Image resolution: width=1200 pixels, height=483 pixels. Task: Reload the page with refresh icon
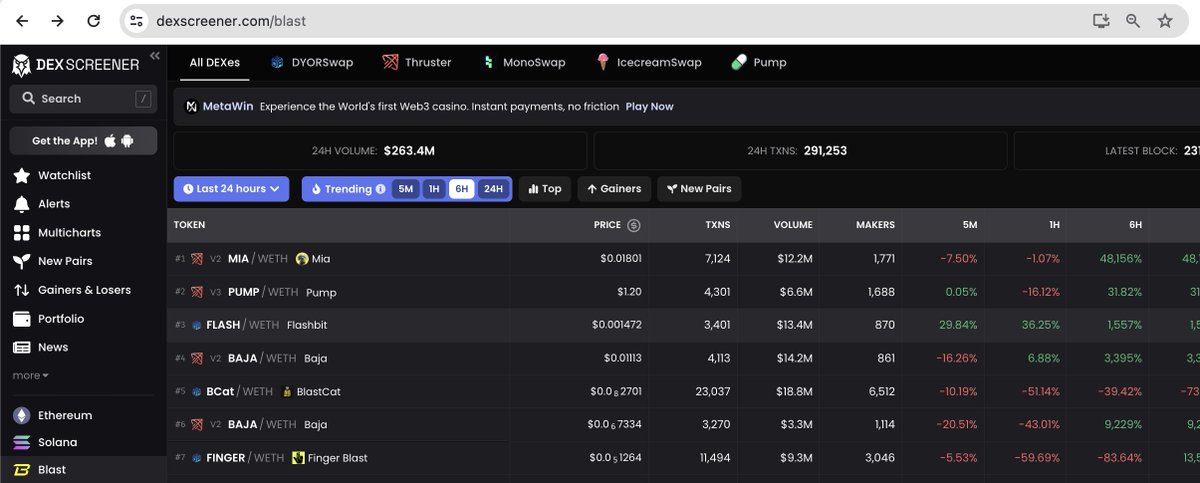click(93, 20)
